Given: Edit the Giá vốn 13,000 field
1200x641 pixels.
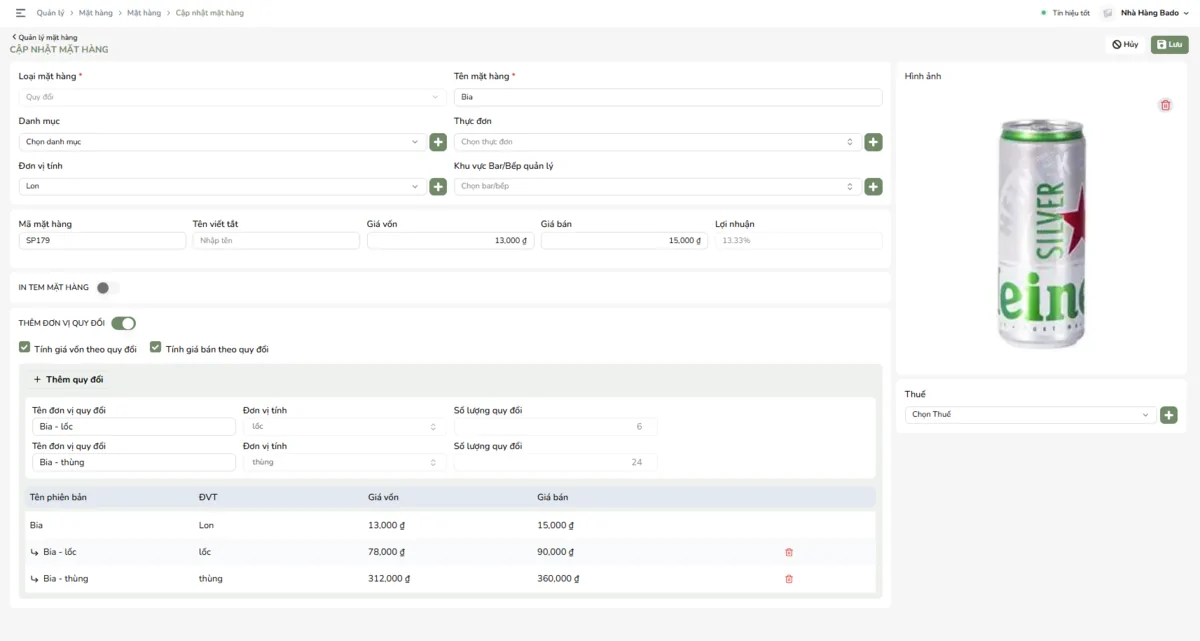Looking at the screenshot, I should coord(450,241).
